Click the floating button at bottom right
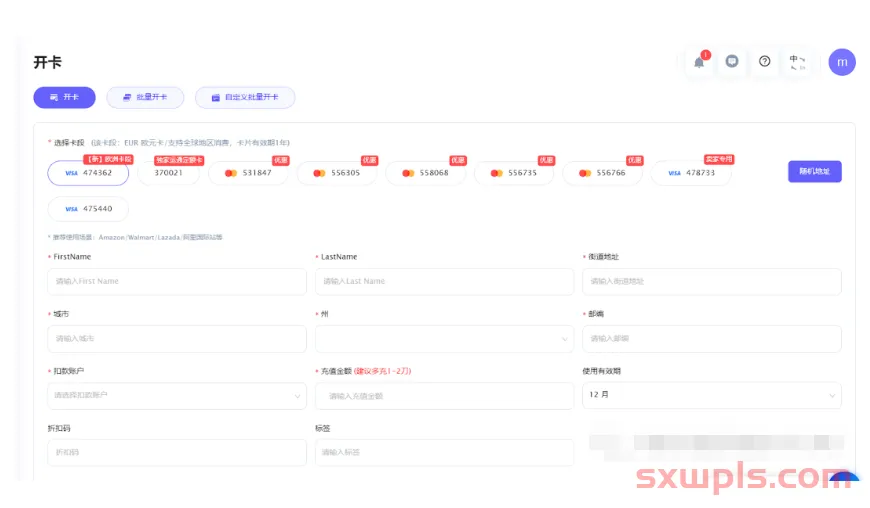Screen dimensions: 870x508 click(845, 483)
